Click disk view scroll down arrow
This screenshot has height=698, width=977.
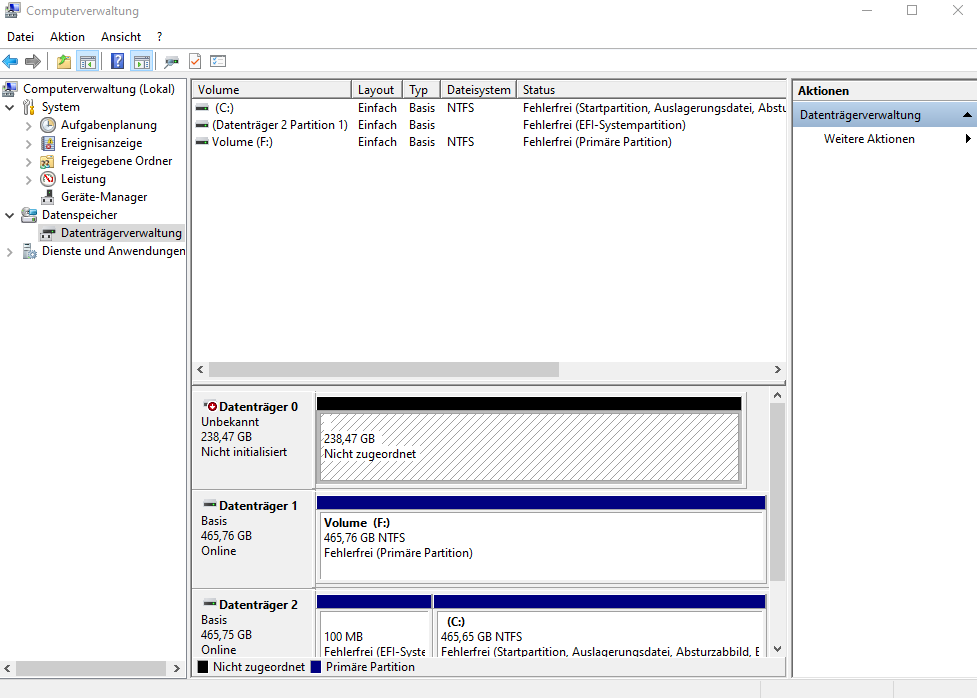click(777, 649)
